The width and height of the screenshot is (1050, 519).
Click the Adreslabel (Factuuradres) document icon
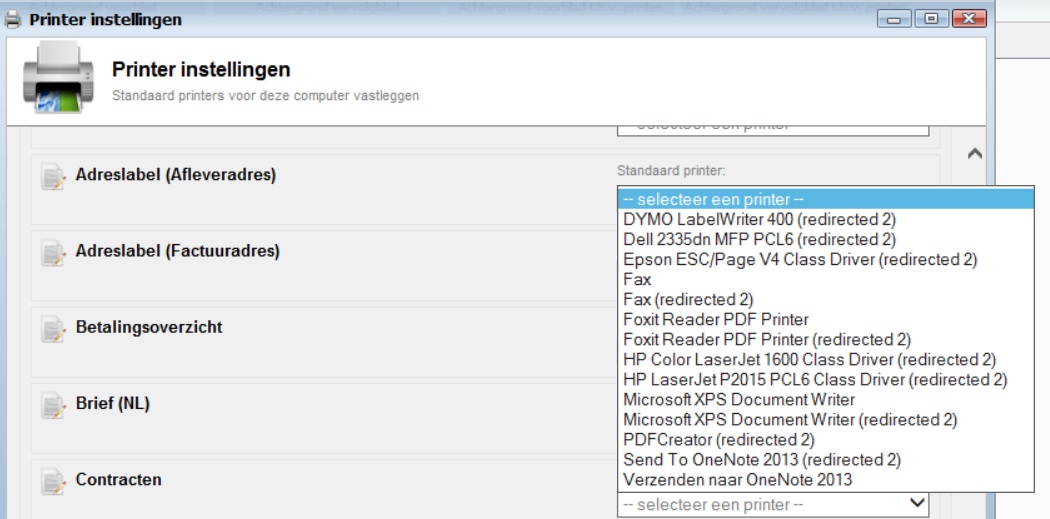click(x=52, y=253)
